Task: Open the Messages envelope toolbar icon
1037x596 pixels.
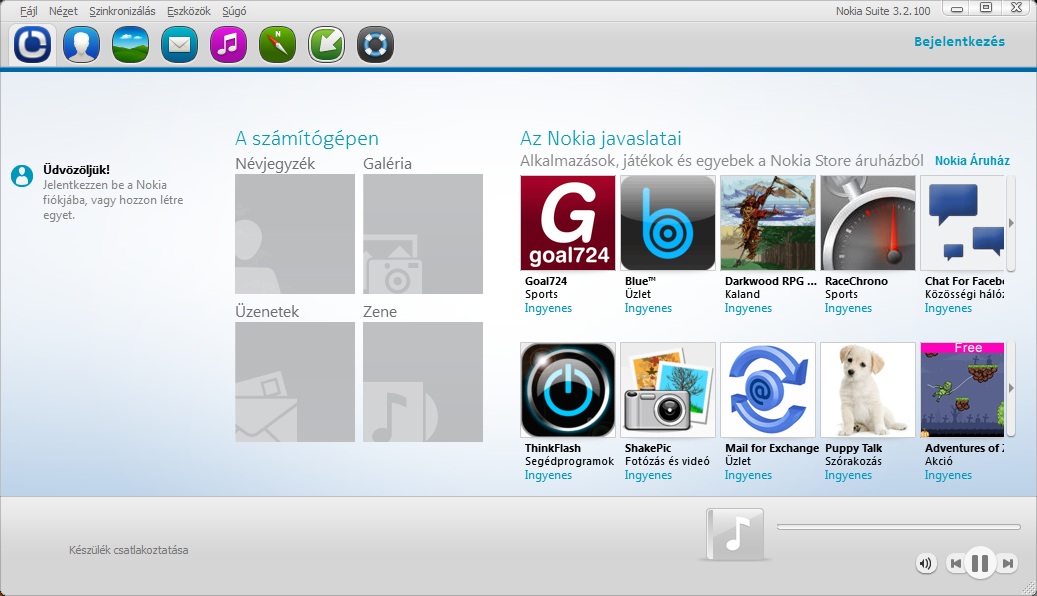Action: click(179, 44)
